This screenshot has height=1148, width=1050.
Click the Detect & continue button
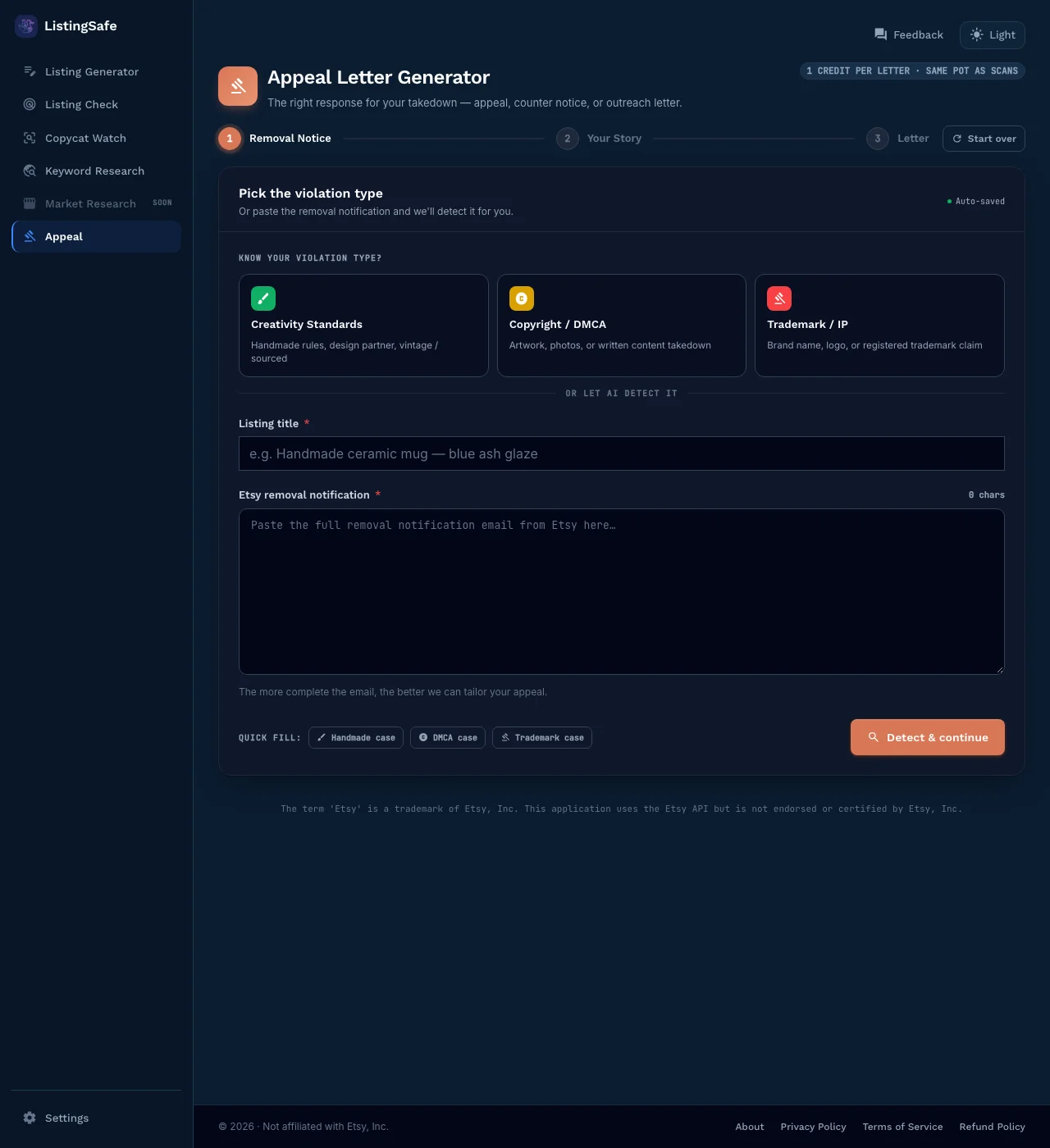[928, 737]
